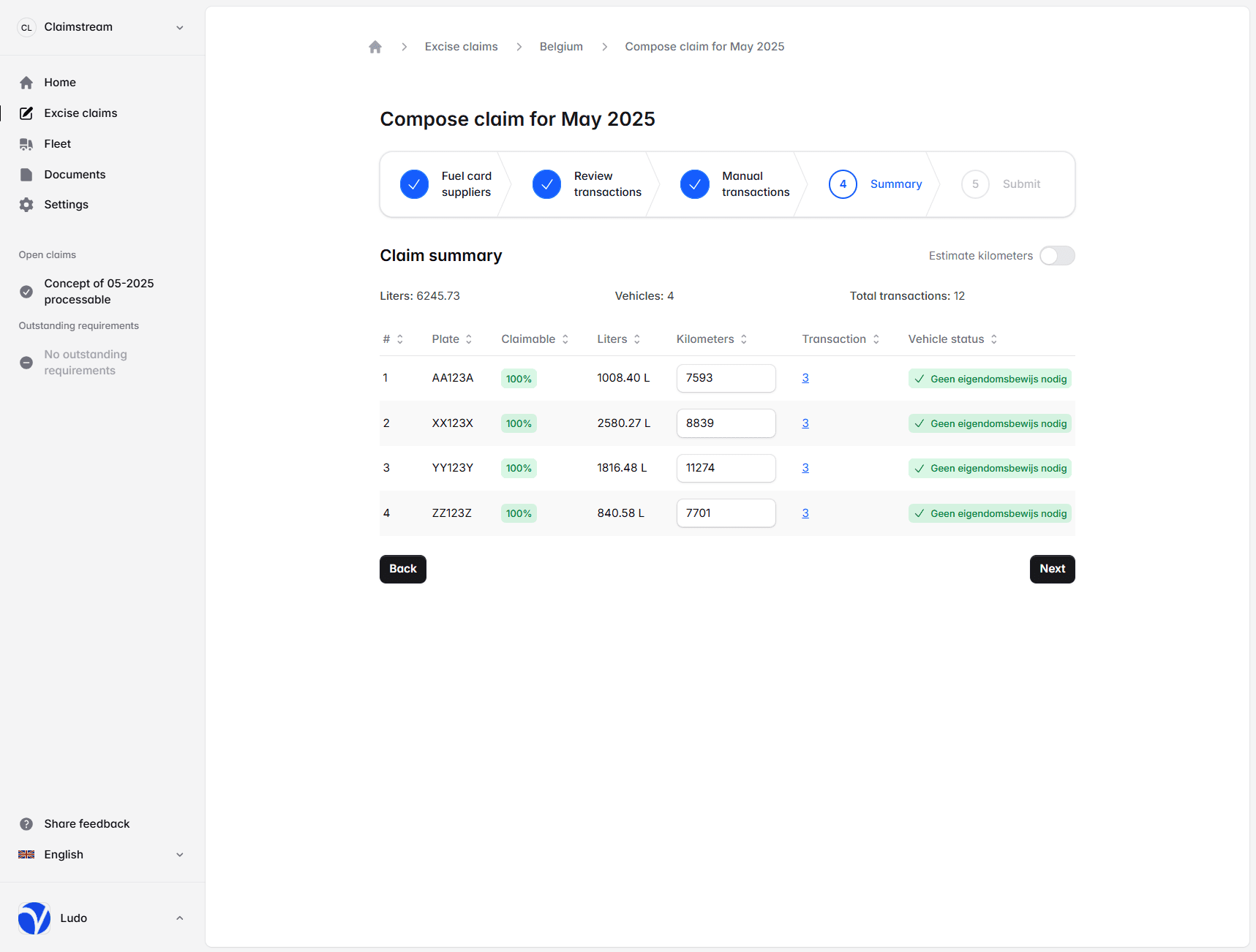This screenshot has width=1256, height=952.
Task: Enable the Estimate kilometers toggle
Action: tap(1057, 256)
